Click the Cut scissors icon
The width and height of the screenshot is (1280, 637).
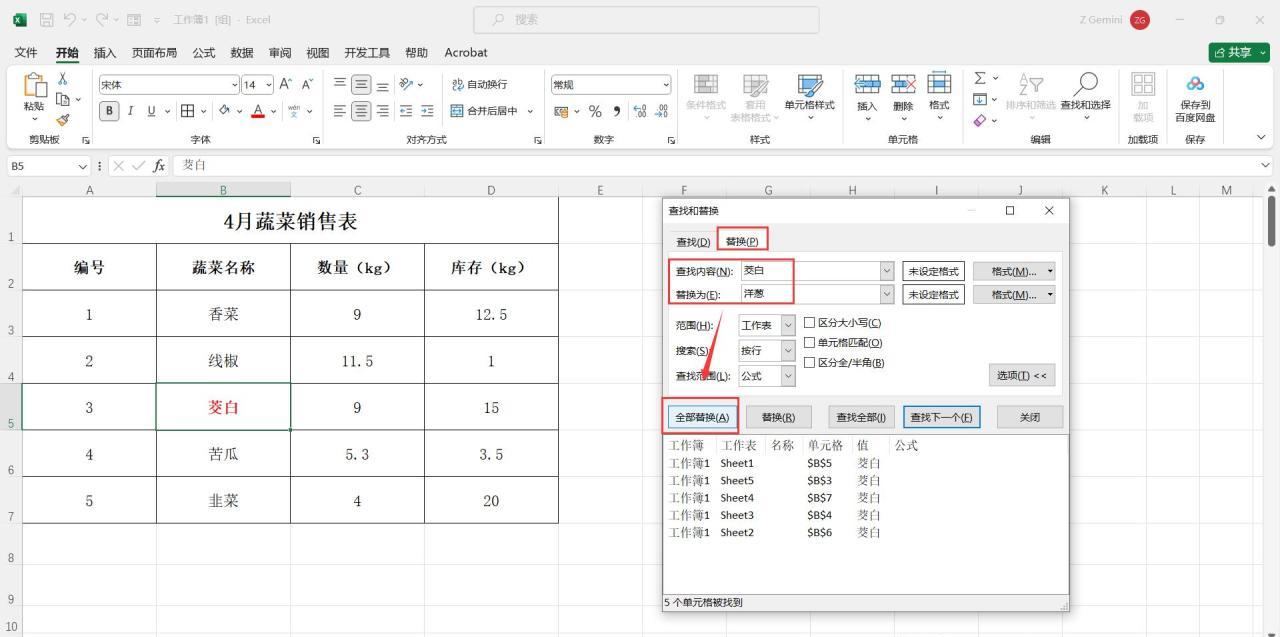tap(63, 79)
